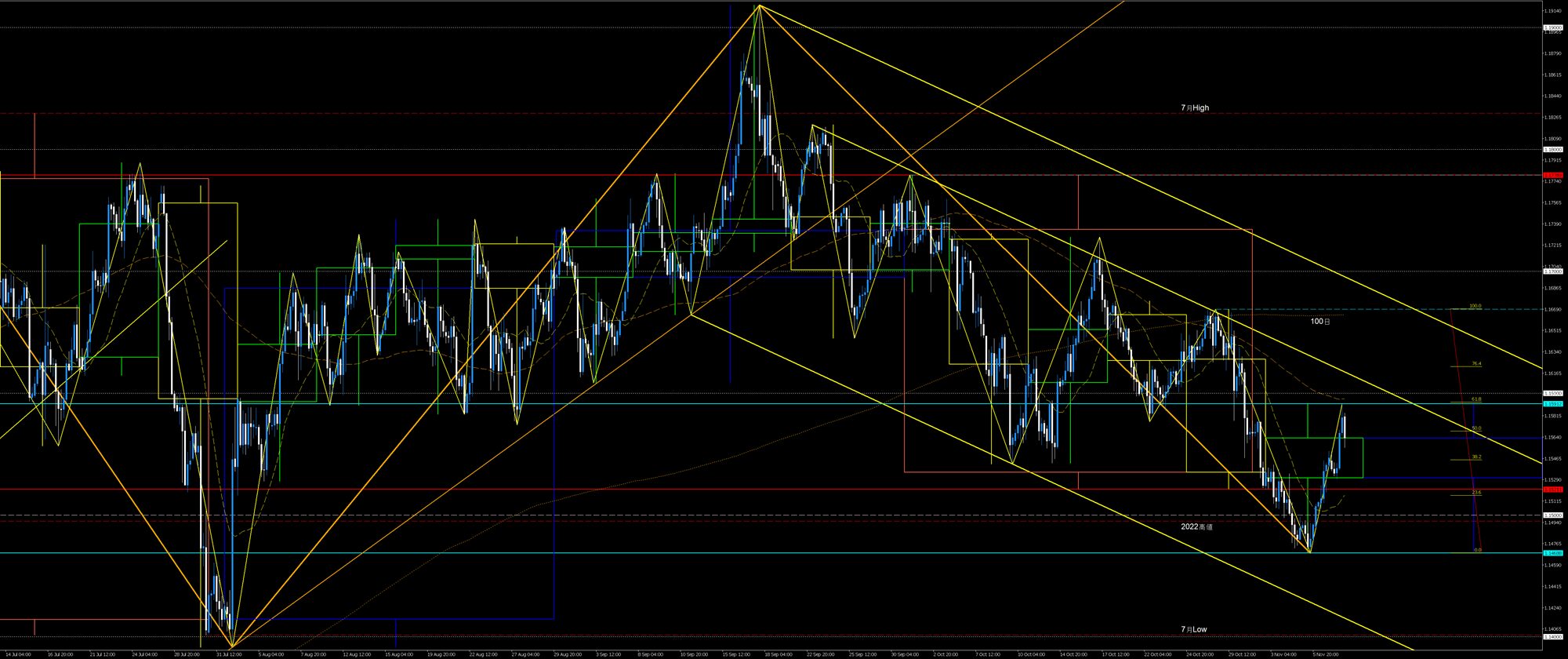Select the Fibonacci 38.2 level label
This screenshot has height=659, width=1568.
point(1475,457)
